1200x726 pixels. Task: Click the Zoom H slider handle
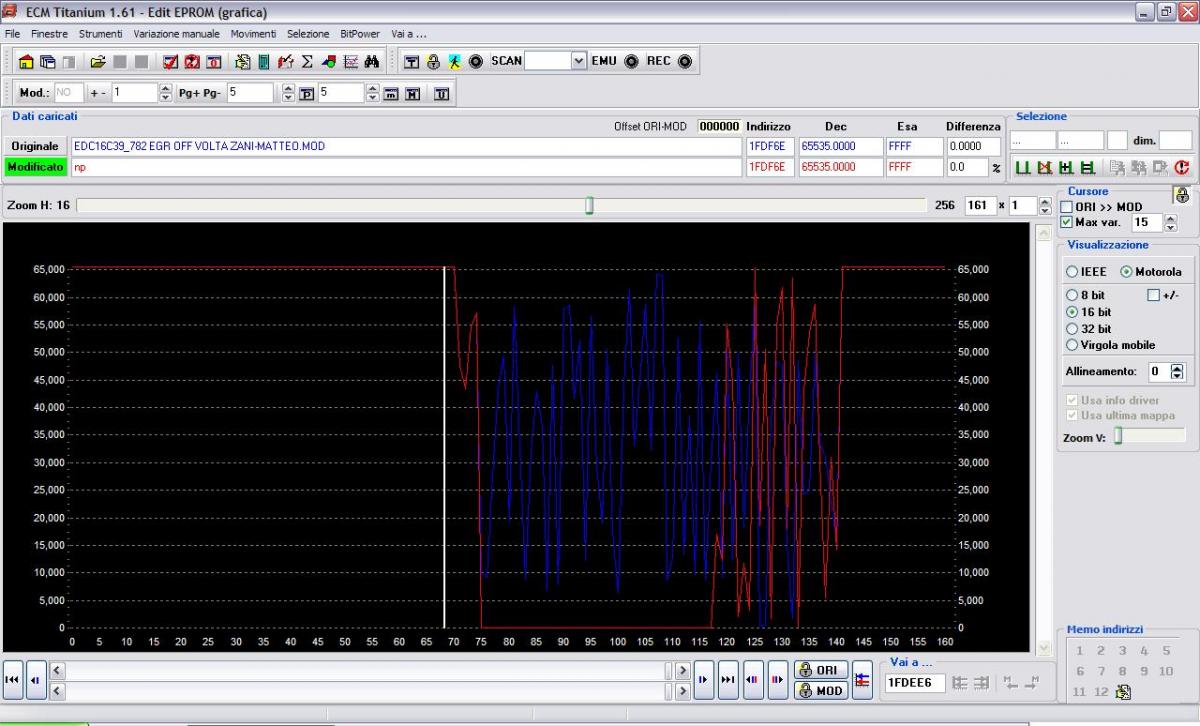(589, 205)
